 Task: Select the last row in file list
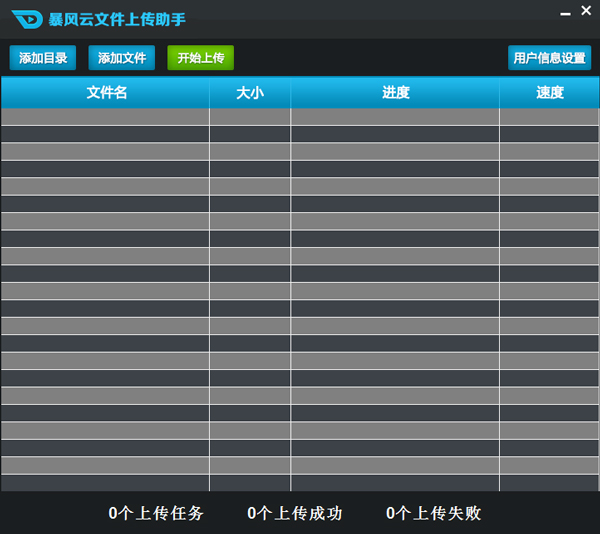pyautogui.click(x=300, y=483)
